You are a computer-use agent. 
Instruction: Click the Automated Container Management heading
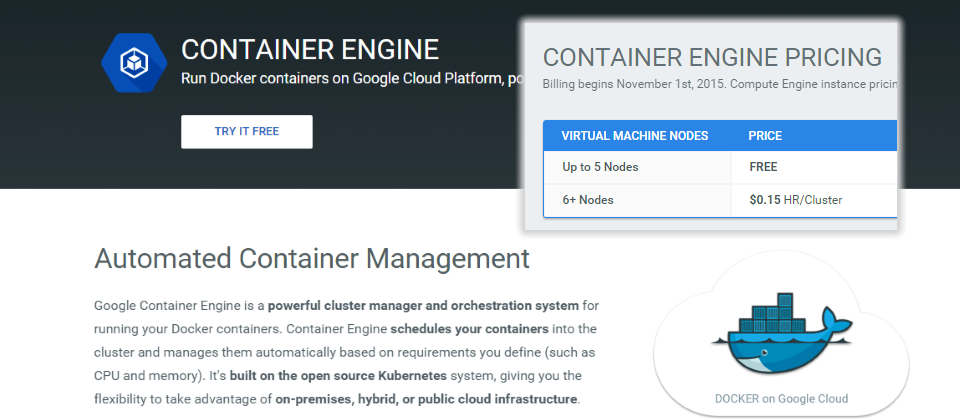tap(311, 259)
